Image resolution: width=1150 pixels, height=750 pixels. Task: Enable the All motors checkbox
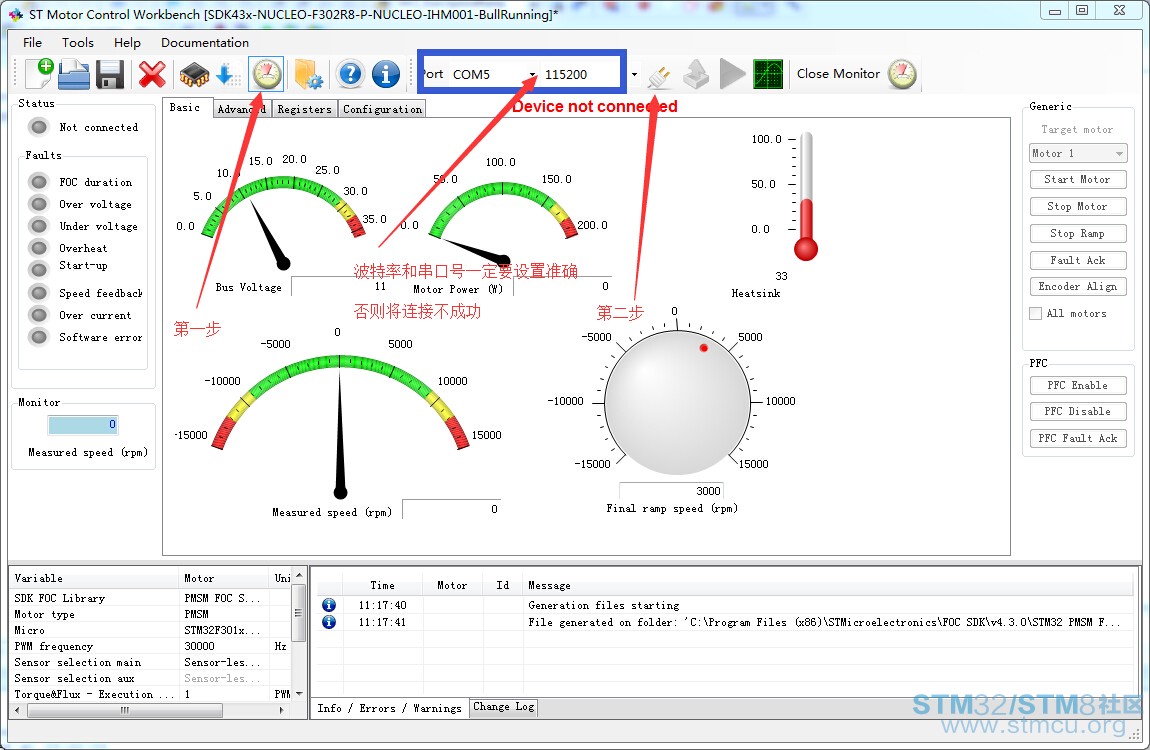(x=1036, y=313)
